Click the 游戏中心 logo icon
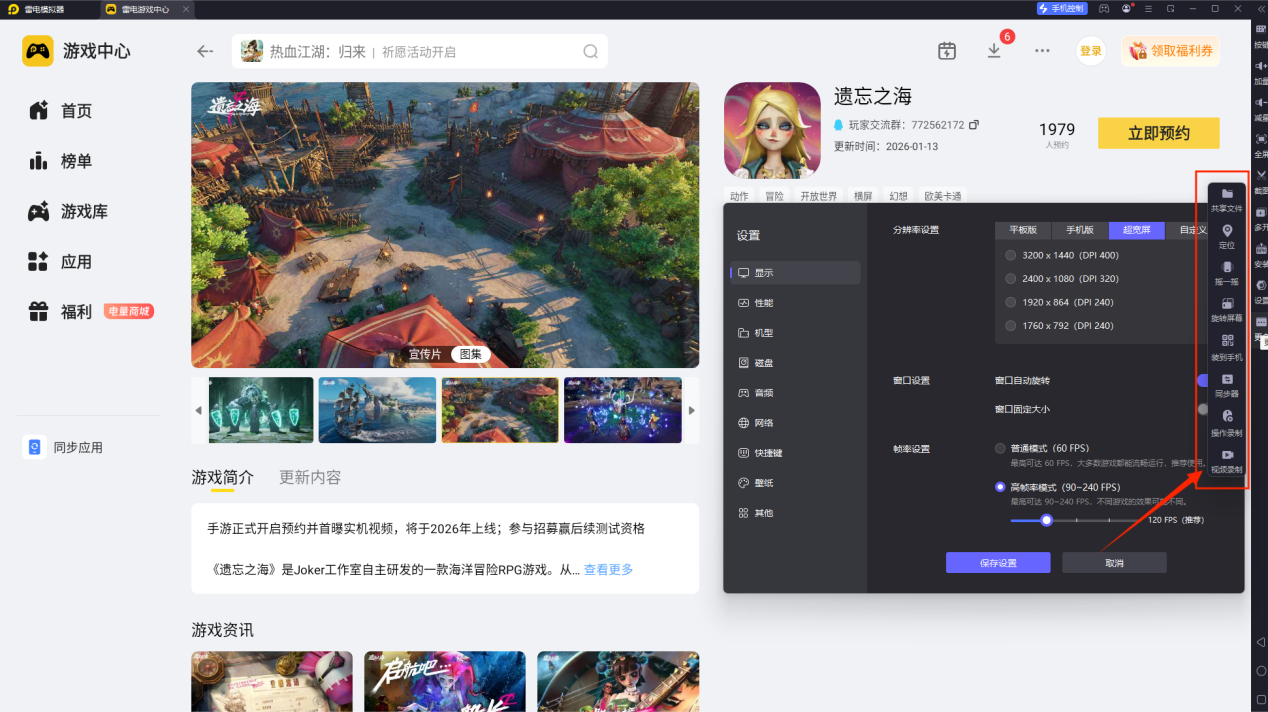This screenshot has width=1268, height=712. (38, 51)
